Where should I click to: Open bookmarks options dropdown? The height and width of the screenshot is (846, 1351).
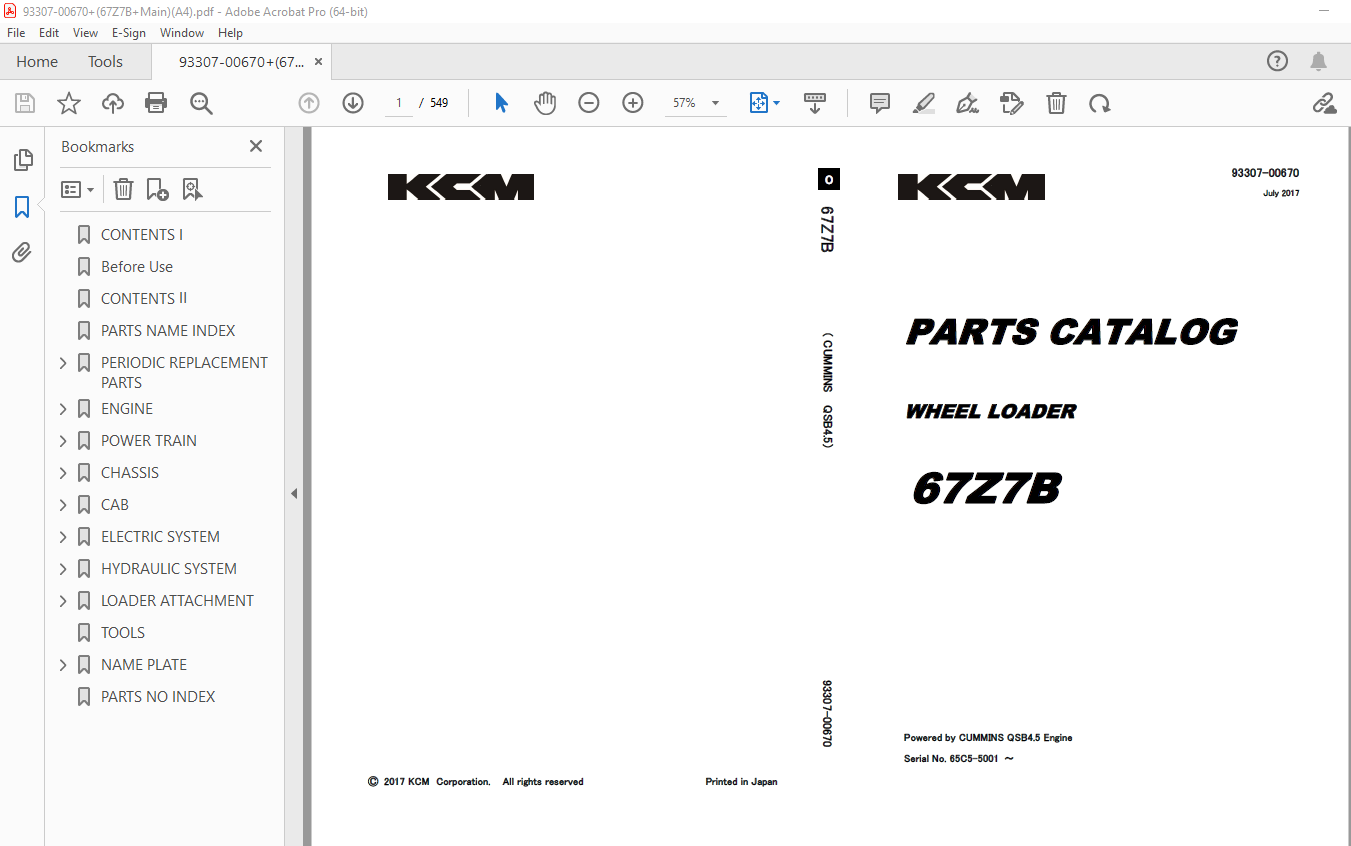78,189
